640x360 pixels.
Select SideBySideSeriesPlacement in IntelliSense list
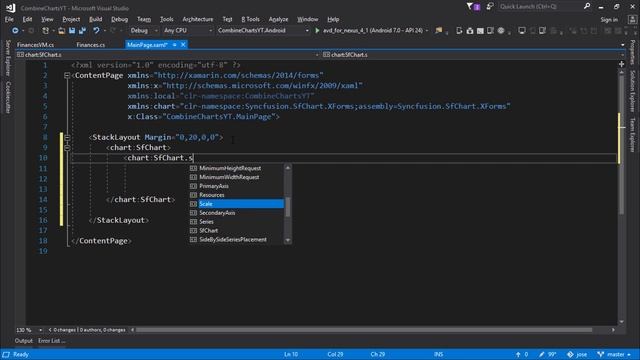pos(236,240)
